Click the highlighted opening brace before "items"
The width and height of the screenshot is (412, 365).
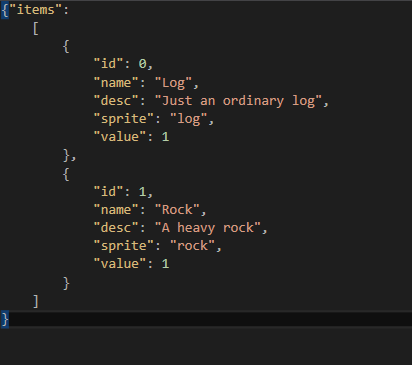(x=5, y=10)
